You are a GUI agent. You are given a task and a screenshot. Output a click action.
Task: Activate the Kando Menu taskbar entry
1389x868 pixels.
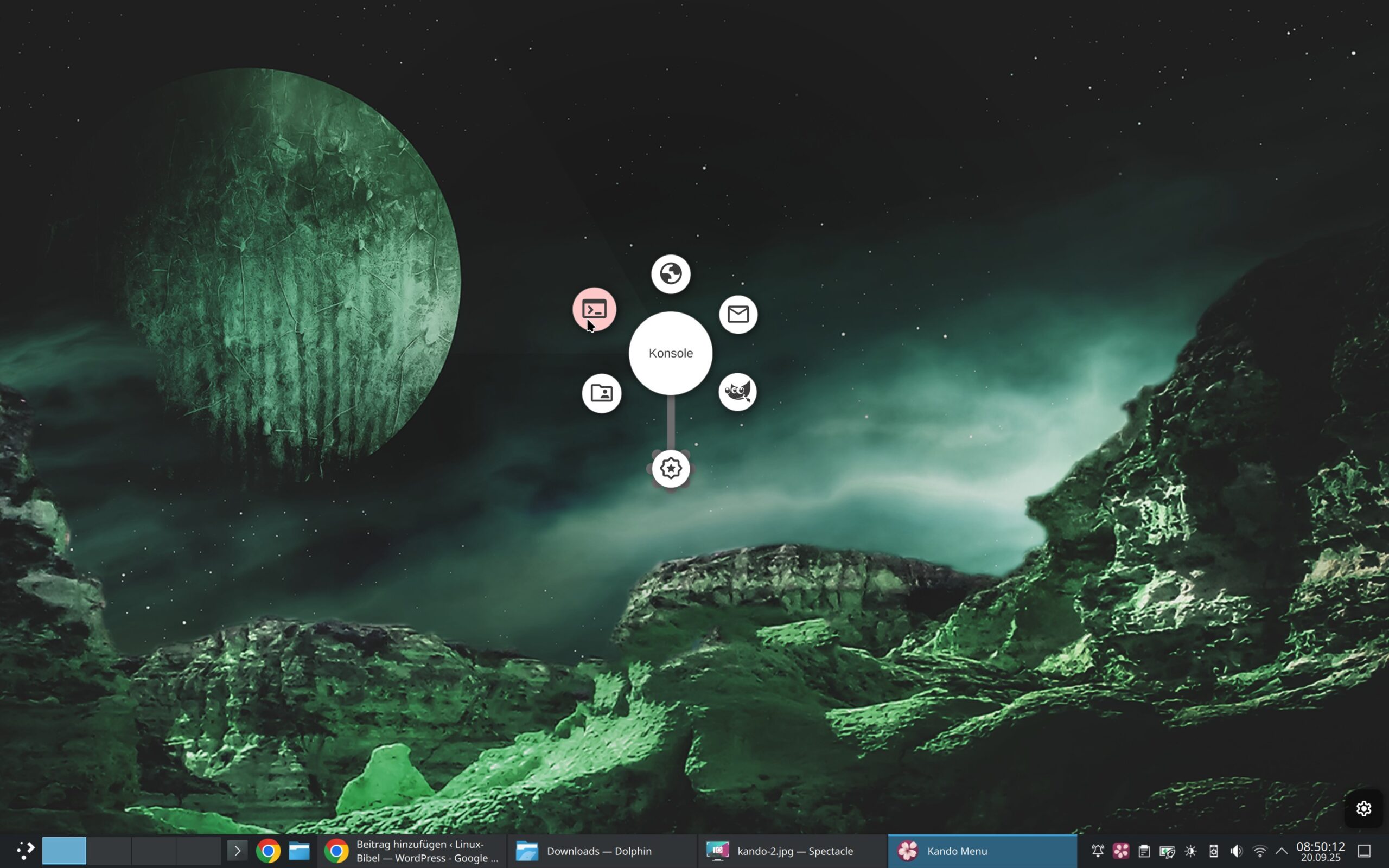[983, 851]
